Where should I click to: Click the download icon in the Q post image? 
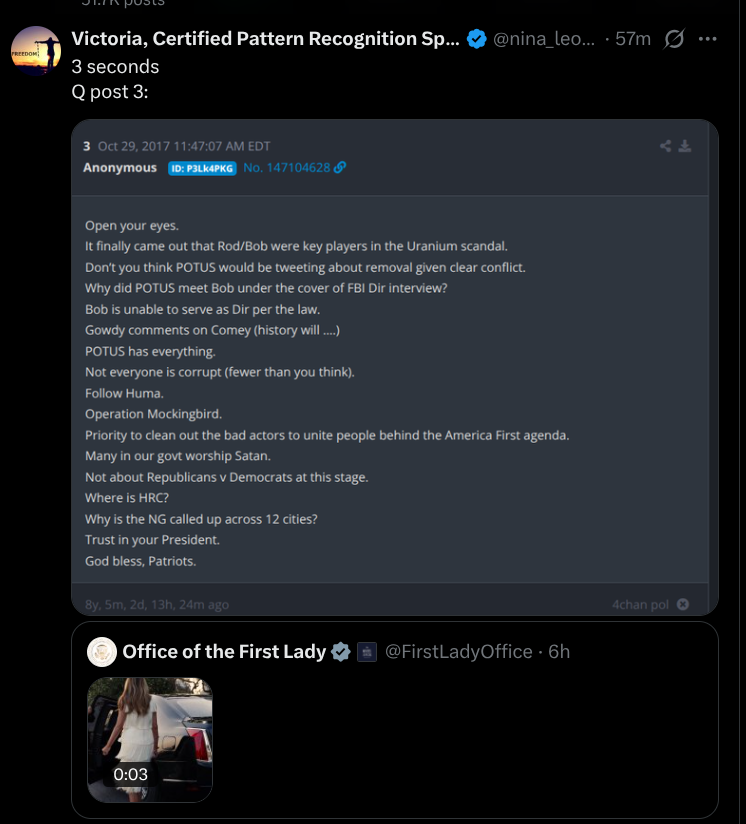pyautogui.click(x=685, y=146)
